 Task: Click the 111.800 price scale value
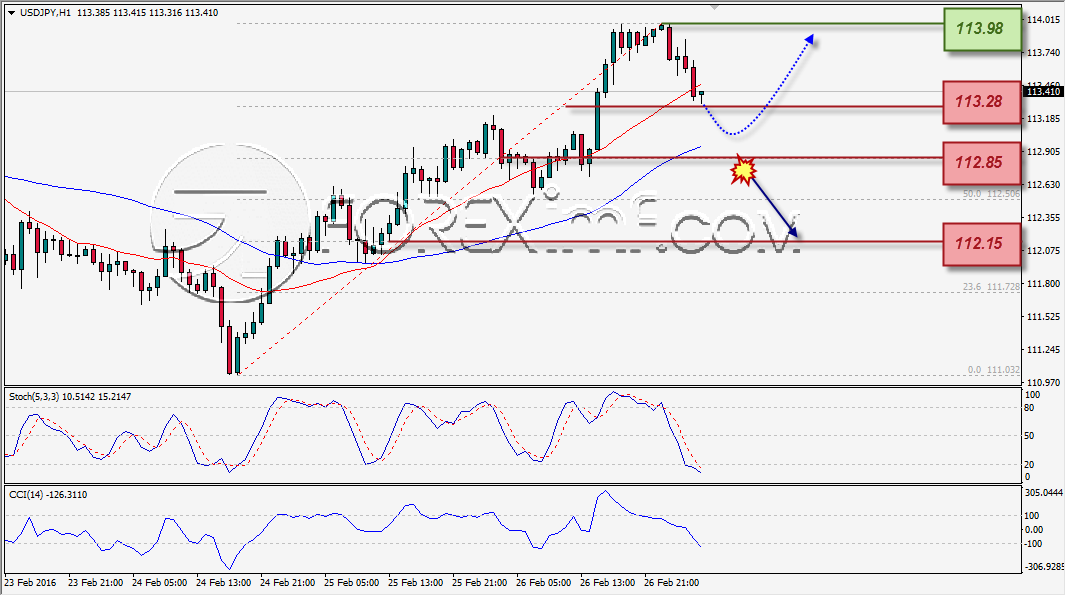click(1044, 283)
